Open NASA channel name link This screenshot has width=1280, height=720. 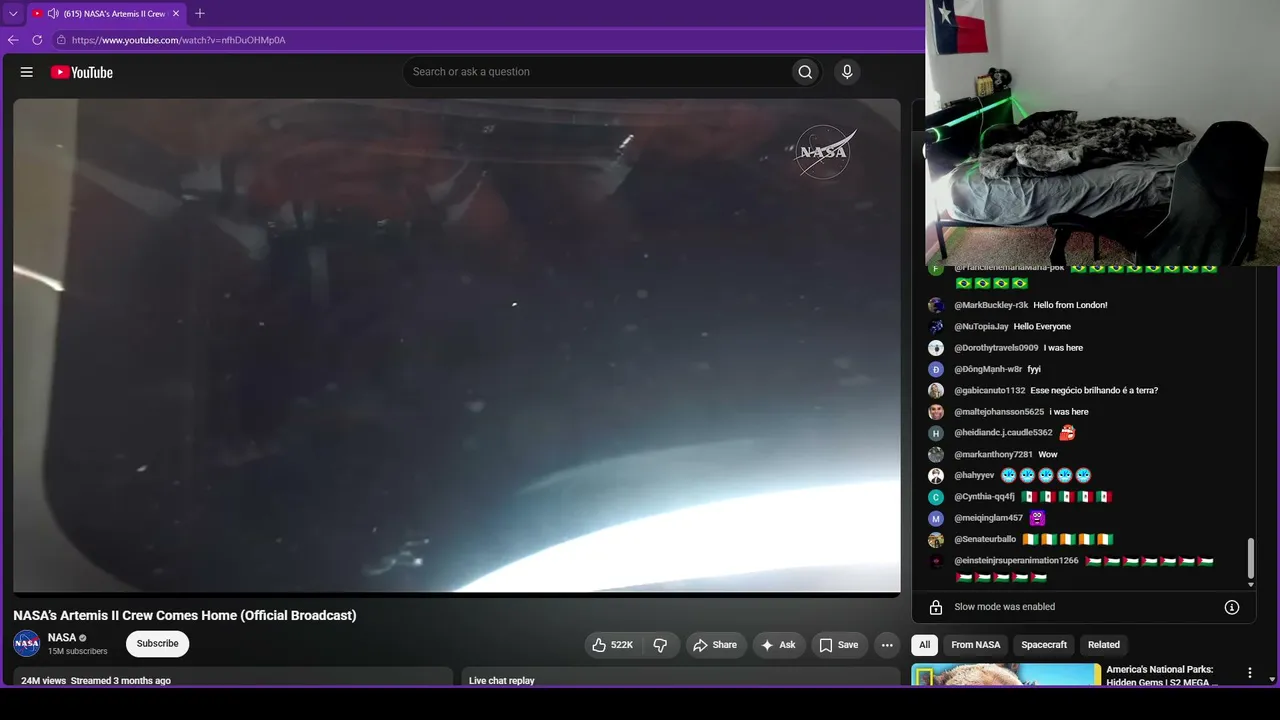point(62,638)
